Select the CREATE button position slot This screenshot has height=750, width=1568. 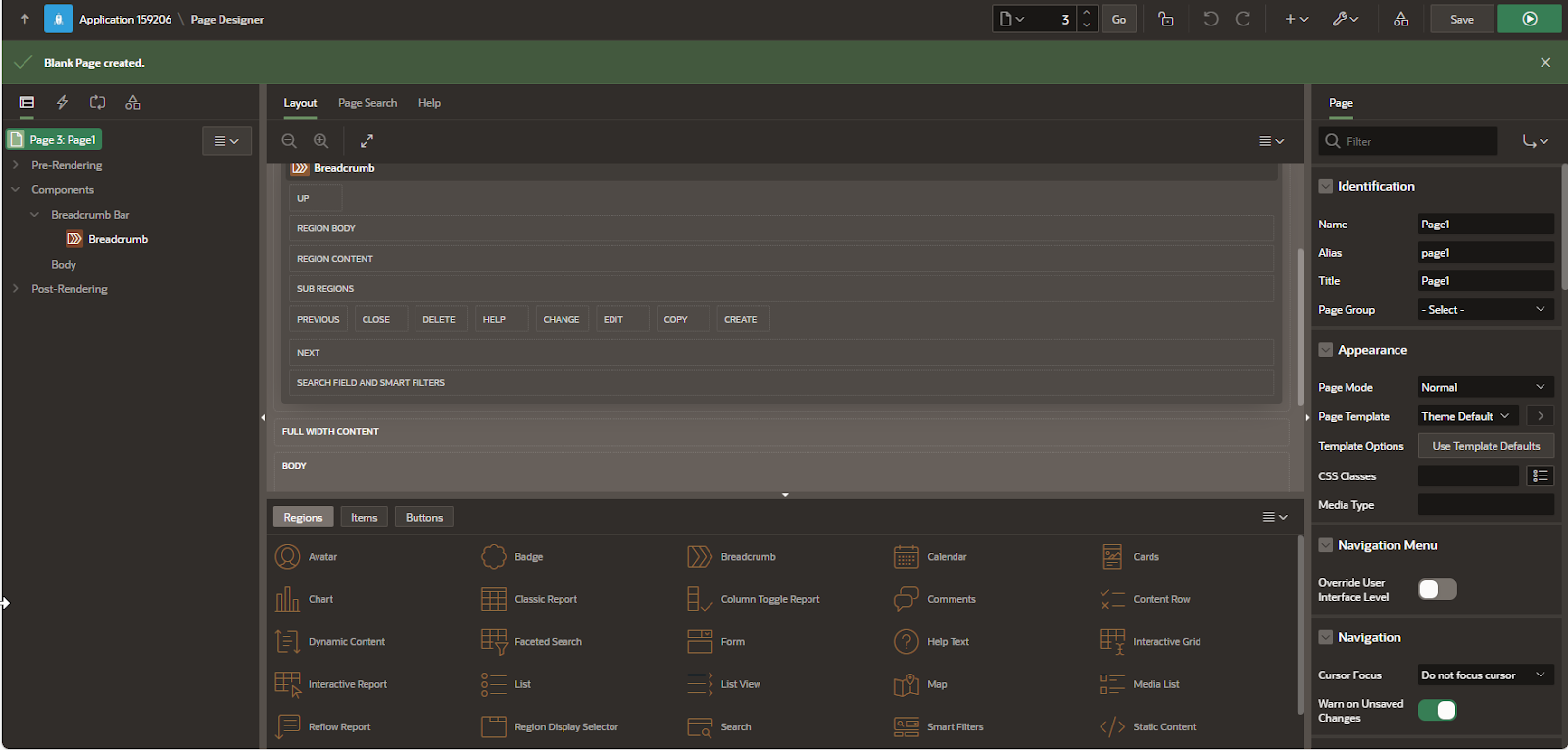click(x=742, y=319)
